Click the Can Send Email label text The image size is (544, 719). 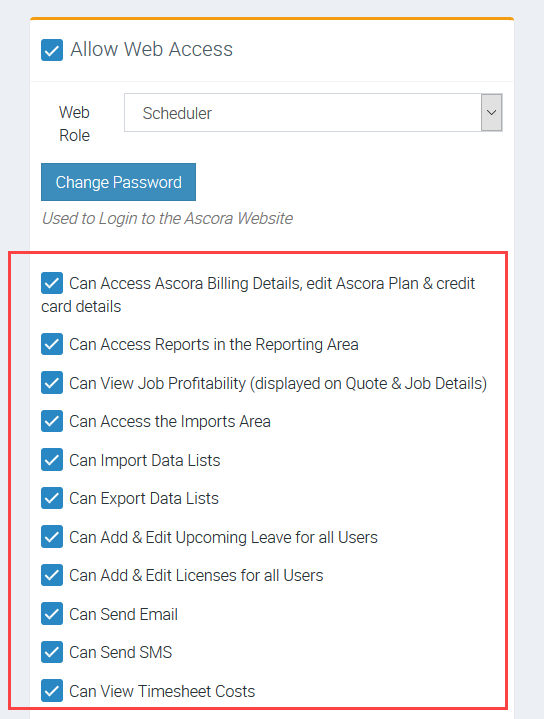tap(123, 614)
